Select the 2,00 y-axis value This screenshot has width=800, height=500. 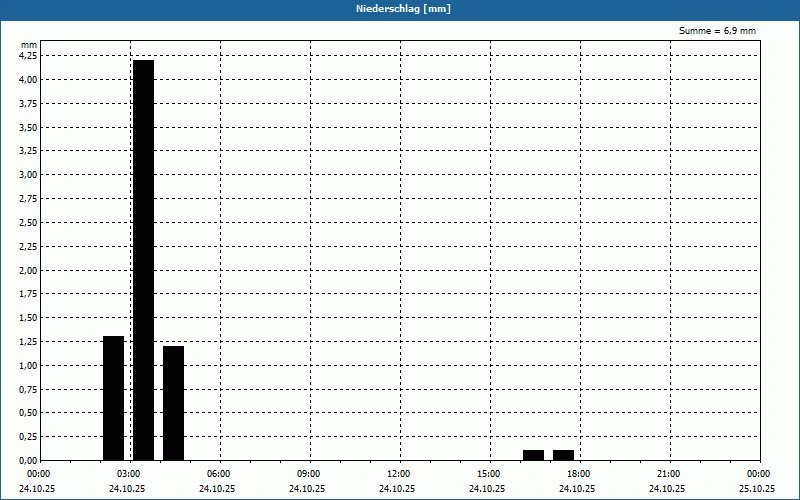pos(28,270)
